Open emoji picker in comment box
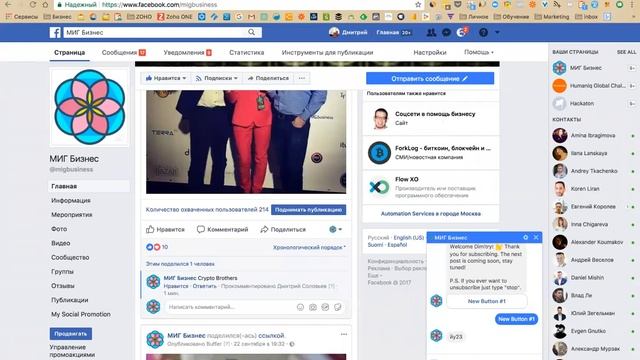This screenshot has height=360, width=640. 300,307
